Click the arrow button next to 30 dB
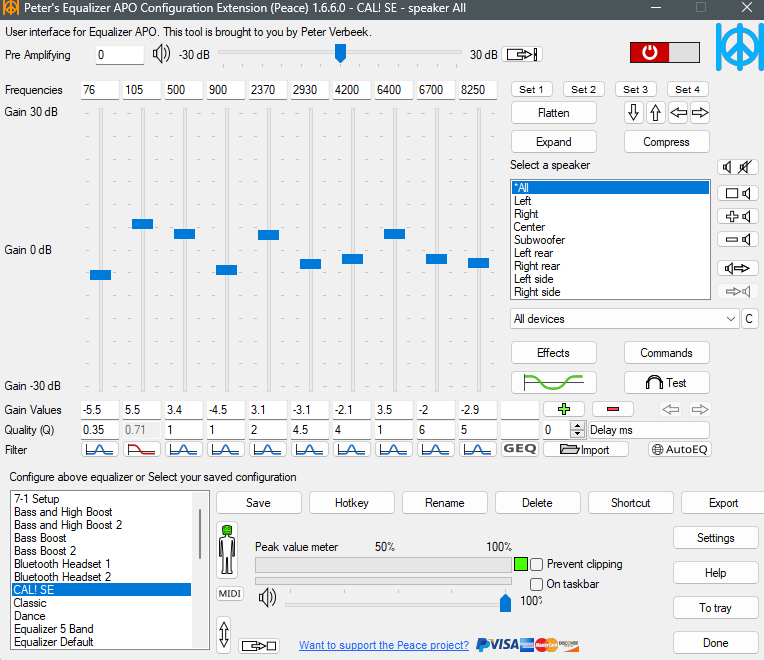The width and height of the screenshot is (764, 660). (522, 54)
